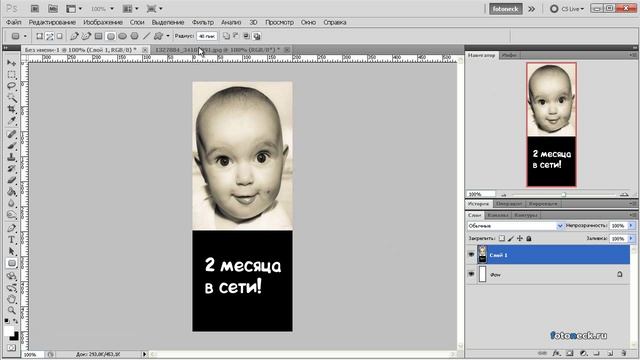
Task: Delete layer with the trash icon
Action: (x=624, y=353)
